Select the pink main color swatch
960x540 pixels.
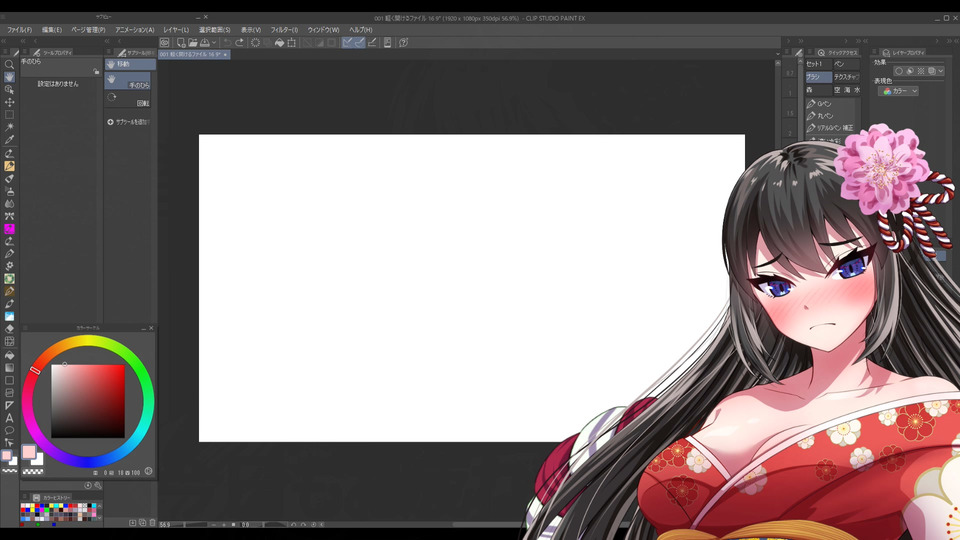29,452
